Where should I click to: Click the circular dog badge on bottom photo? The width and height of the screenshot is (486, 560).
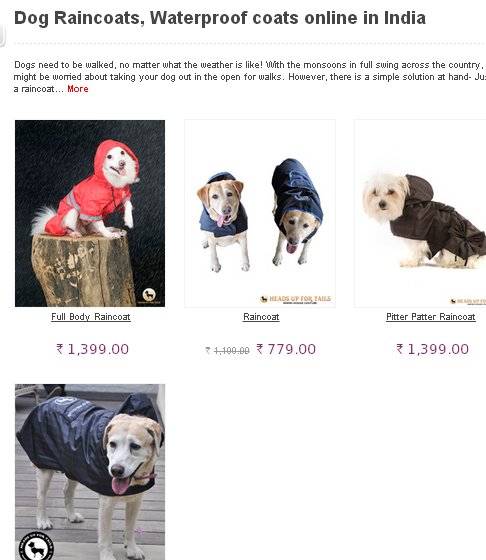pyautogui.click(x=36, y=546)
